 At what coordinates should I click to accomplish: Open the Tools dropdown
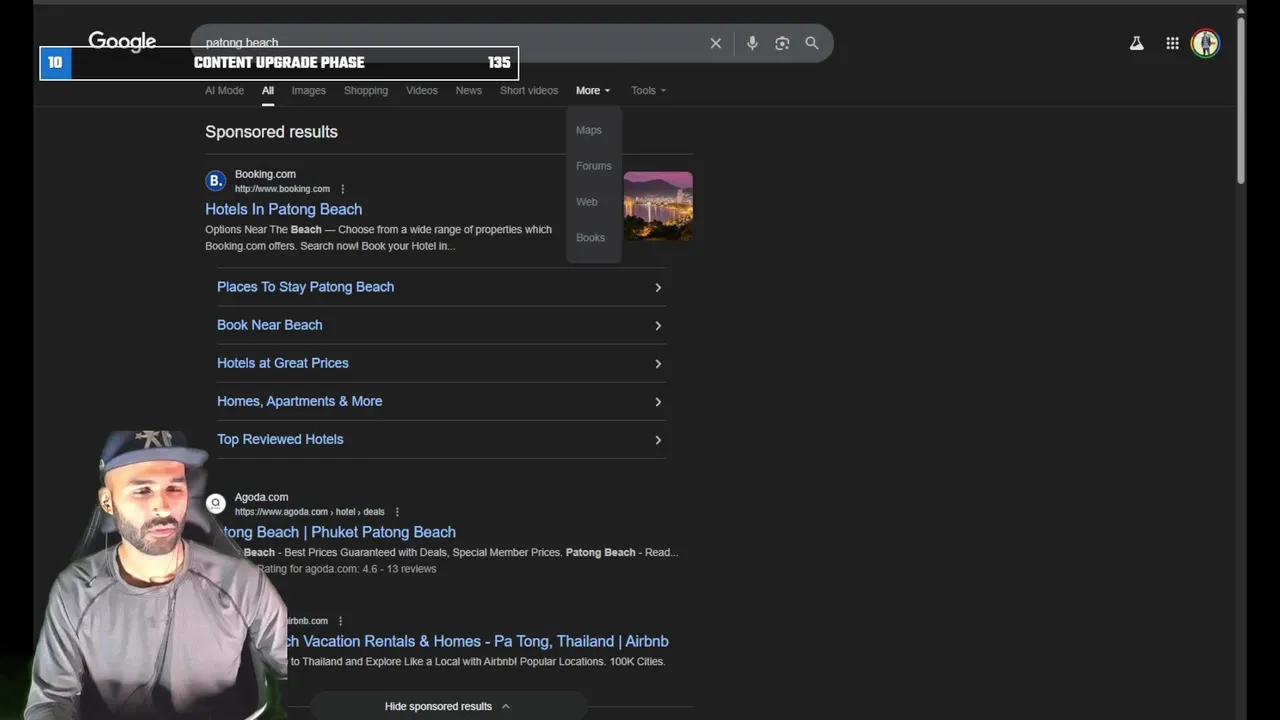click(648, 90)
